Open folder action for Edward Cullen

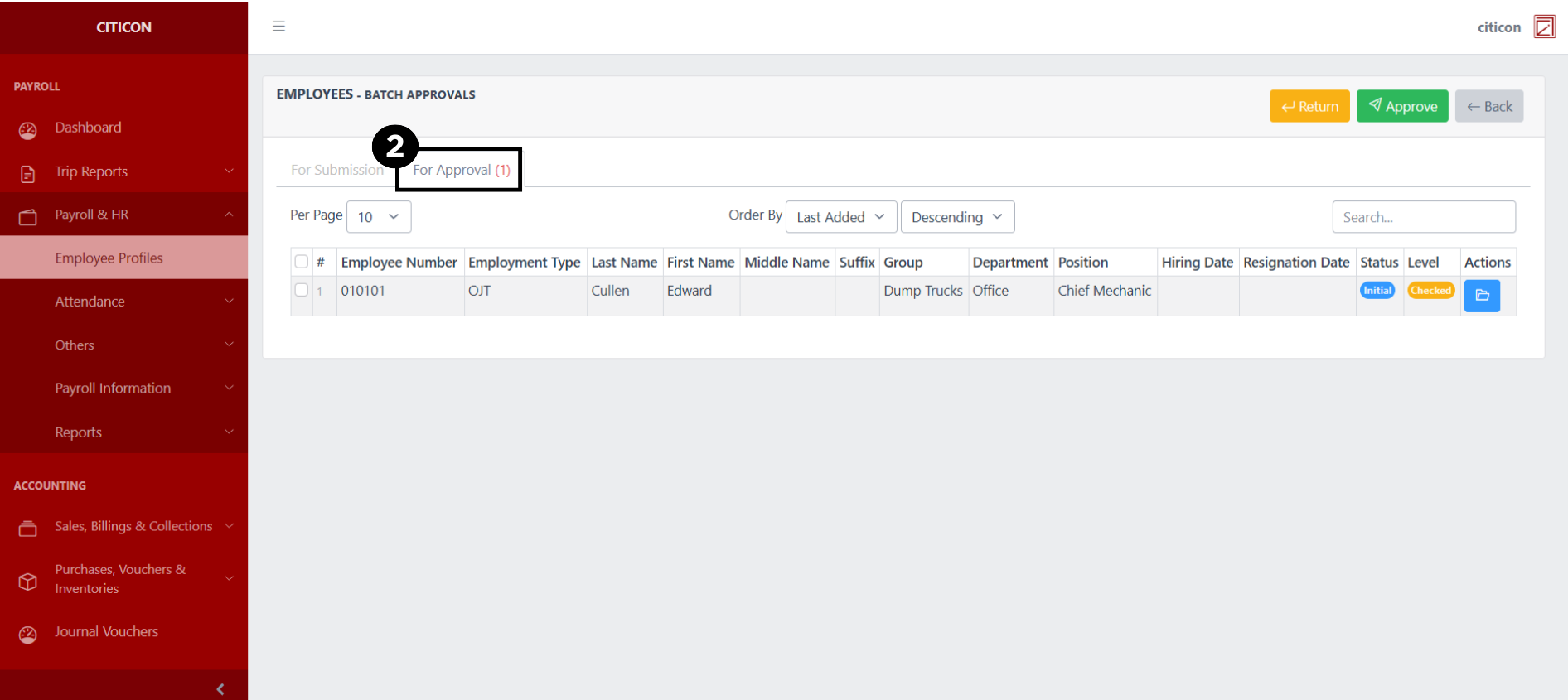(x=1481, y=296)
